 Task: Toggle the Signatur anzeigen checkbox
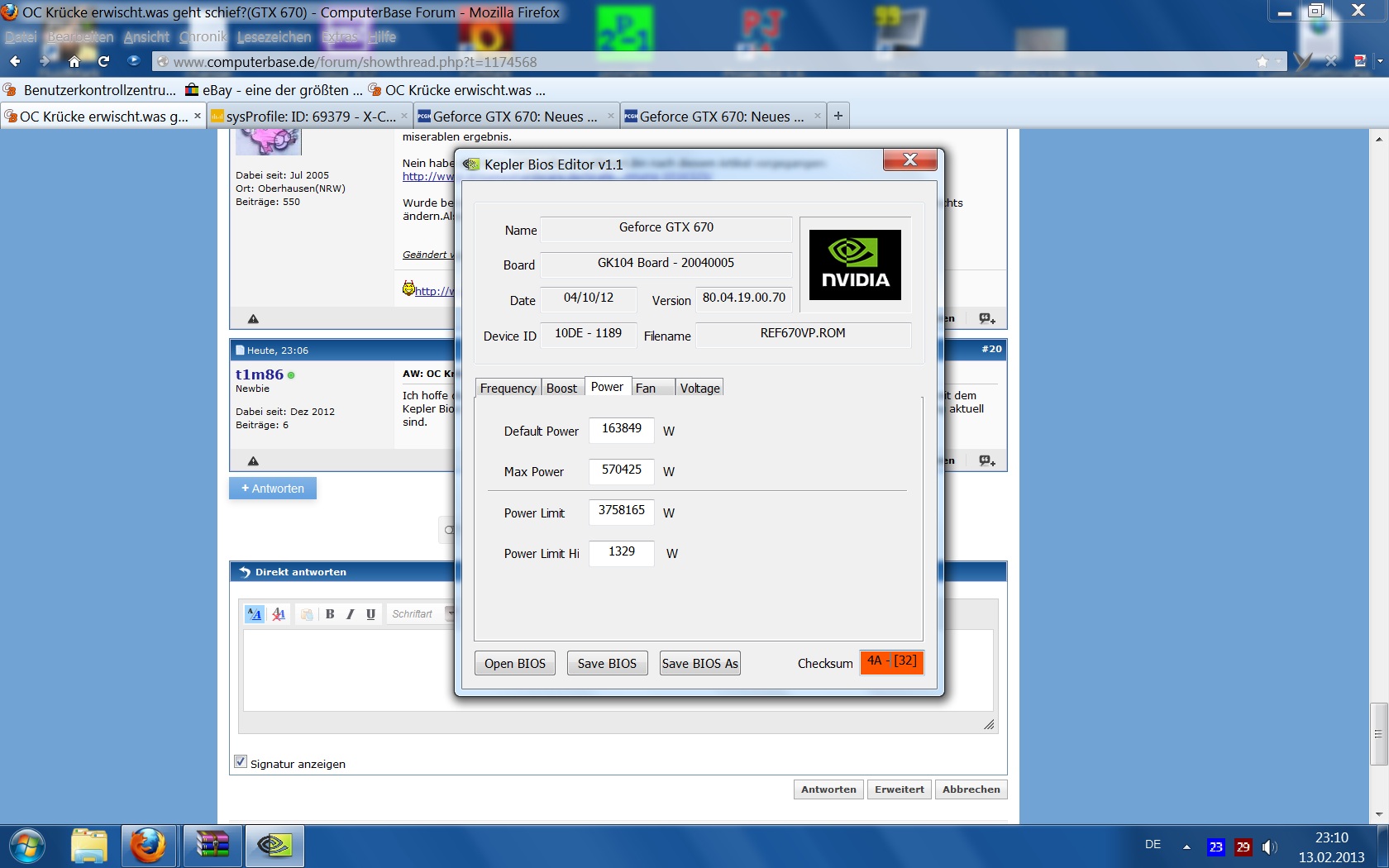241,762
